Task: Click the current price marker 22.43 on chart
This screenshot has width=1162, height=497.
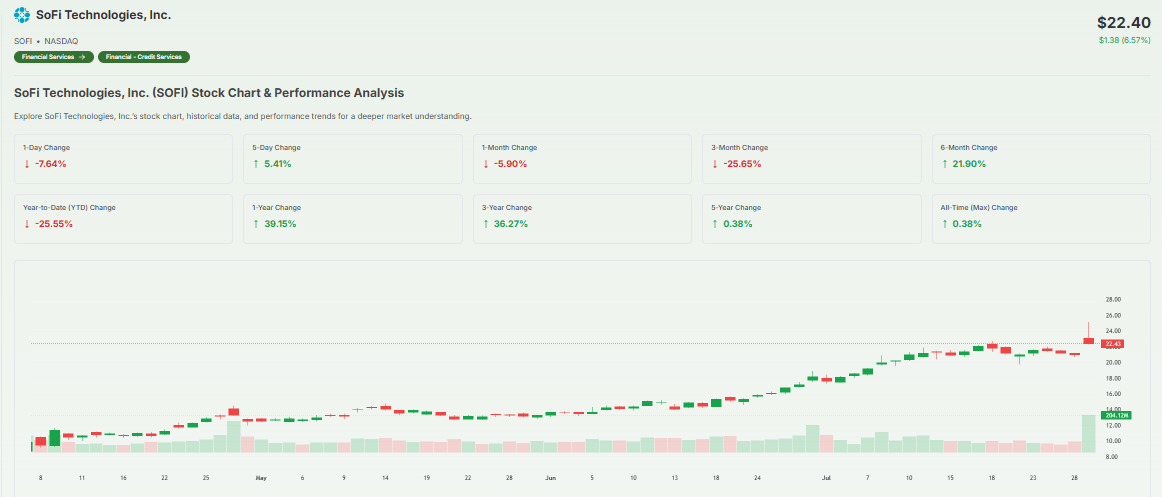Action: coord(1113,344)
